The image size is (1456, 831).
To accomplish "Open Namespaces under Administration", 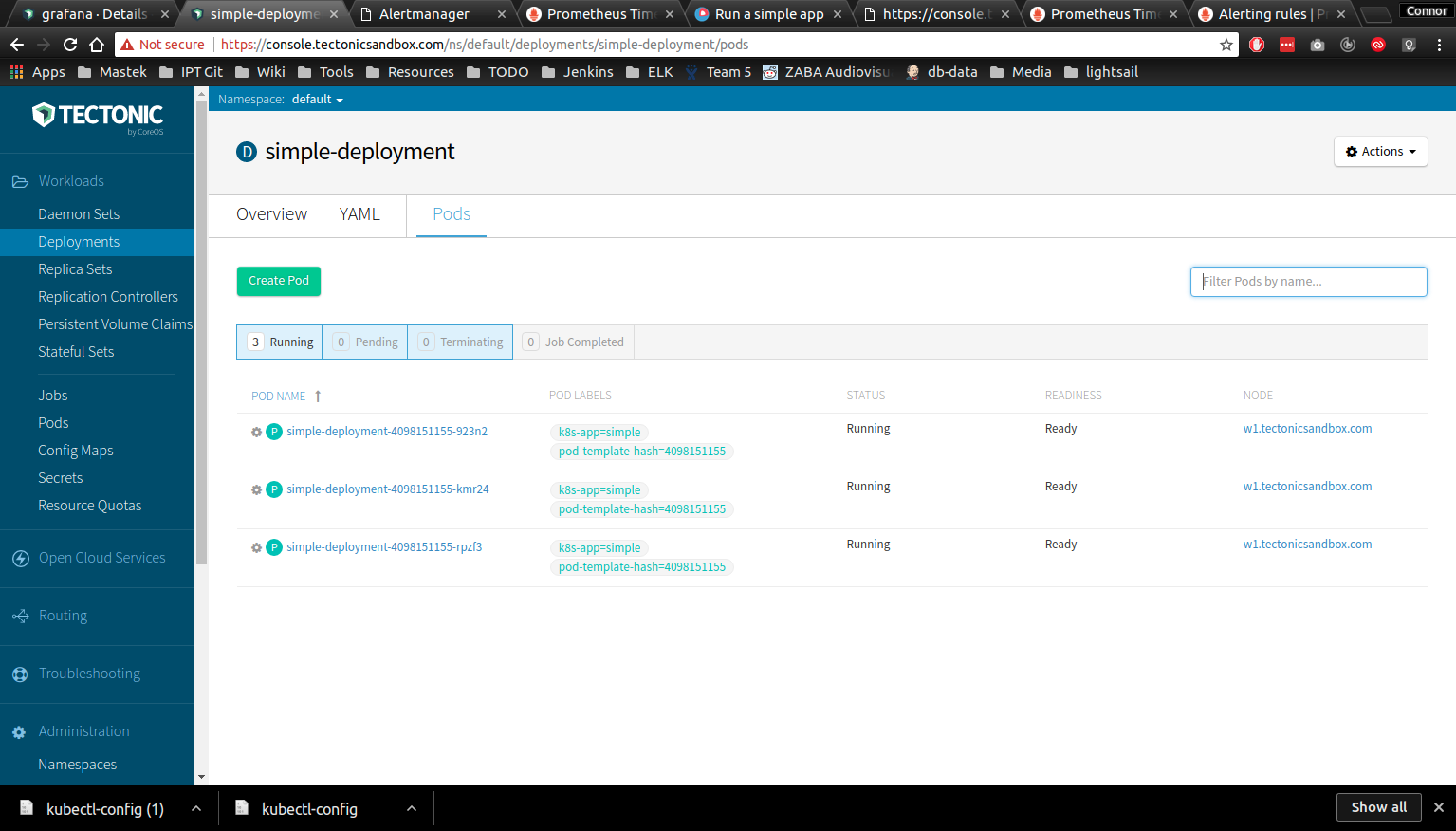I will click(78, 765).
